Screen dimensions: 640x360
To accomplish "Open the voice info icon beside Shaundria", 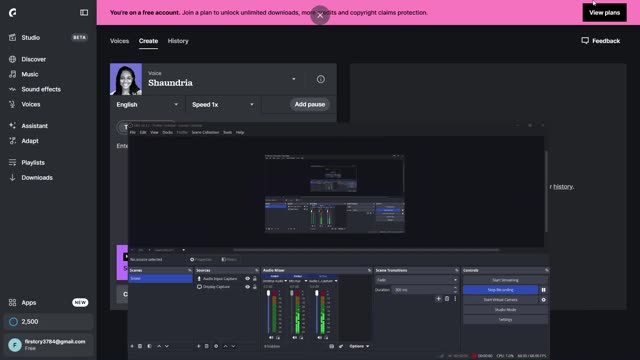I will click(321, 79).
